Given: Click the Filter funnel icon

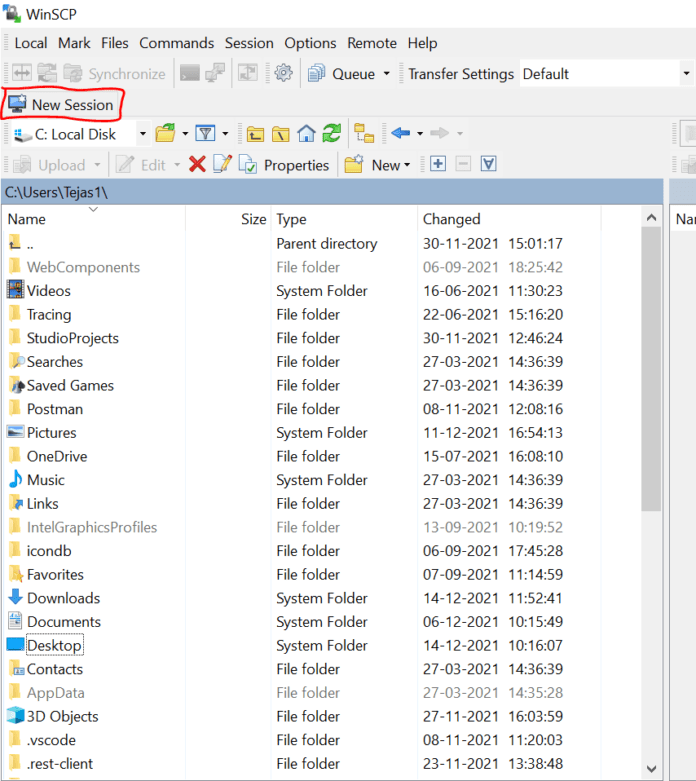Looking at the screenshot, I should pyautogui.click(x=205, y=133).
